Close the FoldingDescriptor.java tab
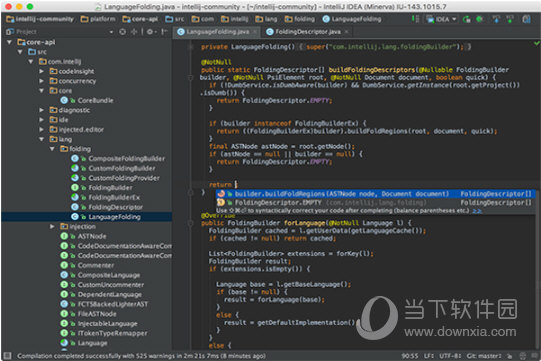This screenshot has width=541, height=361. pyautogui.click(x=346, y=32)
